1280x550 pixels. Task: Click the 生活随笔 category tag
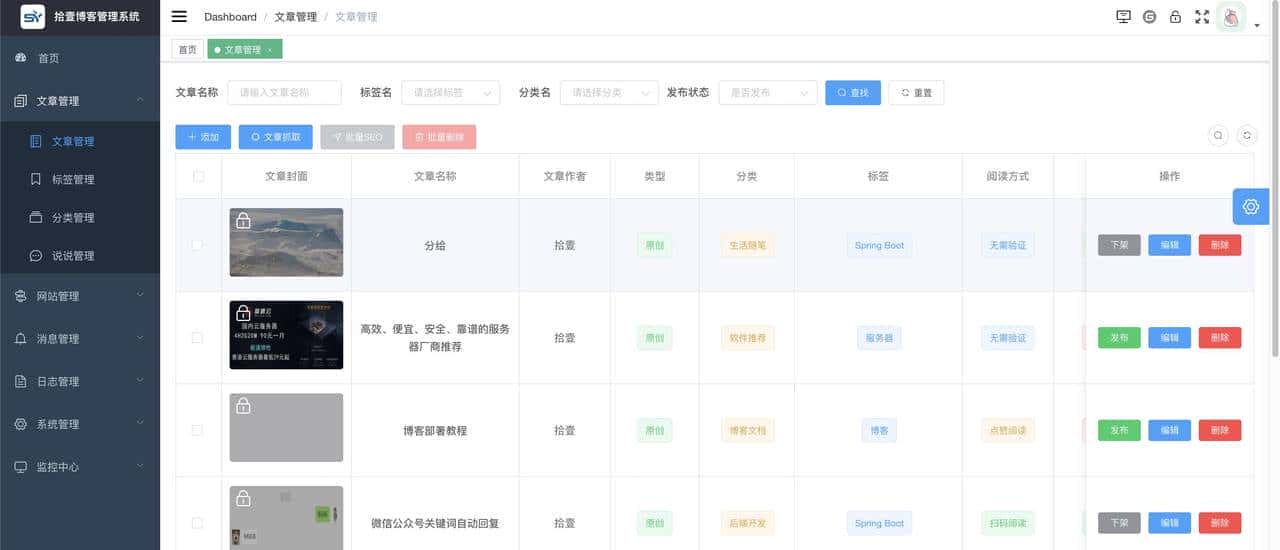(747, 245)
